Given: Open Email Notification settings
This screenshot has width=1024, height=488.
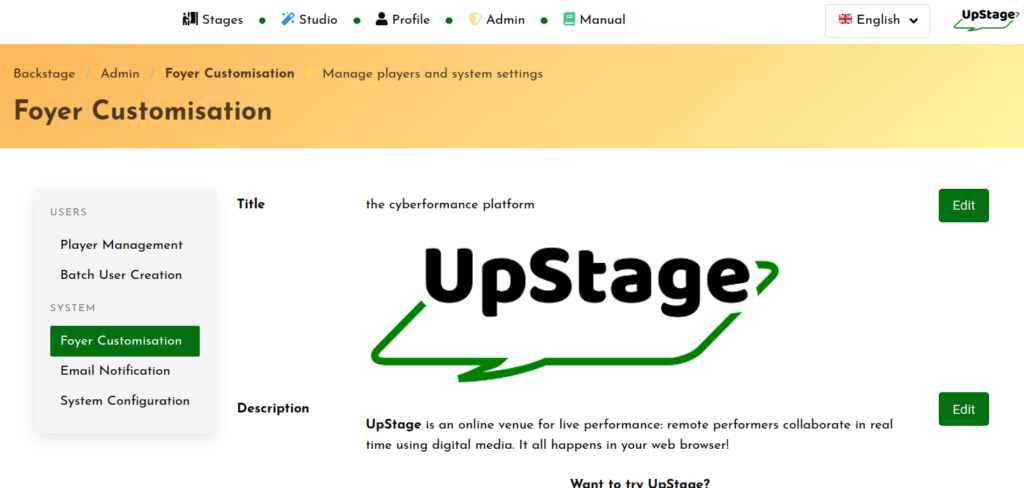Looking at the screenshot, I should (125, 371).
